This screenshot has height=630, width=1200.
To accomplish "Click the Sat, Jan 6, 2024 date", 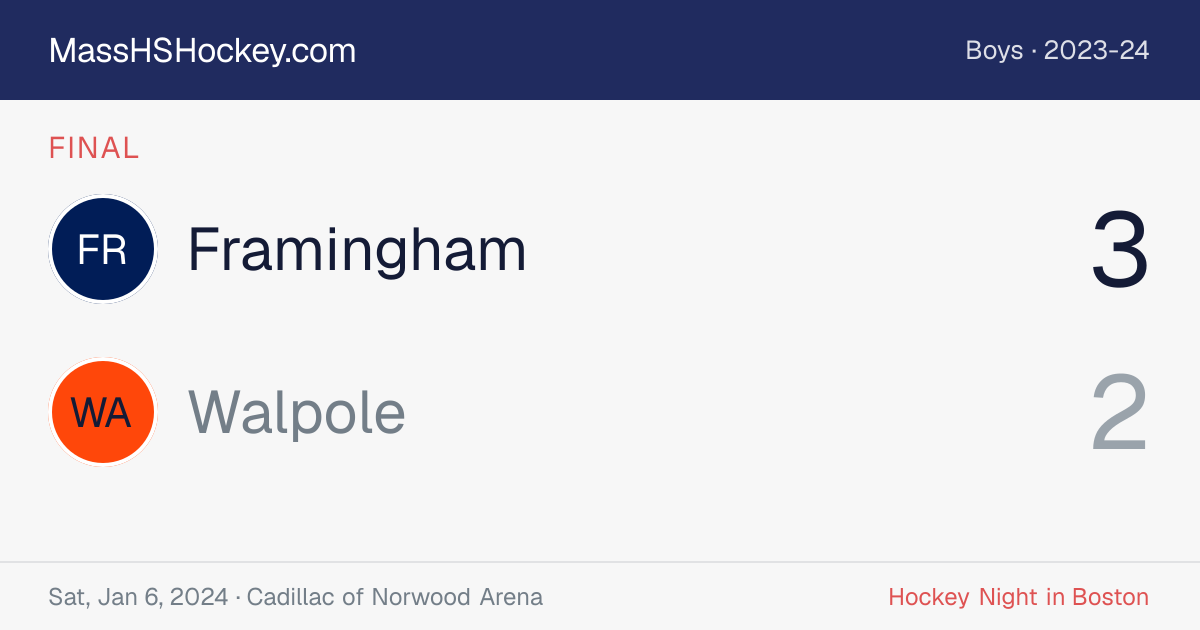I will point(138,597).
